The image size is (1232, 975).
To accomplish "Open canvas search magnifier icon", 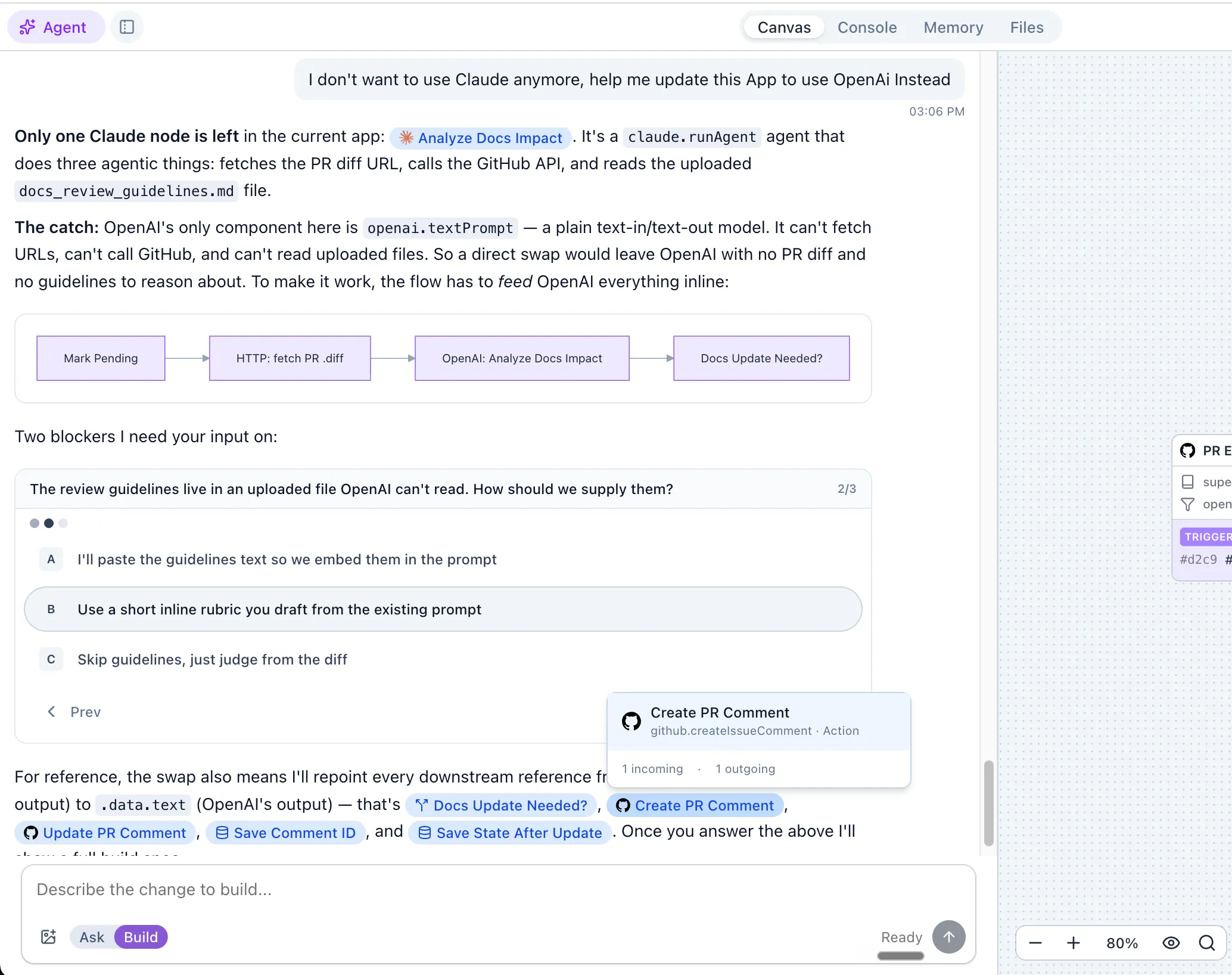I will pyautogui.click(x=1207, y=943).
